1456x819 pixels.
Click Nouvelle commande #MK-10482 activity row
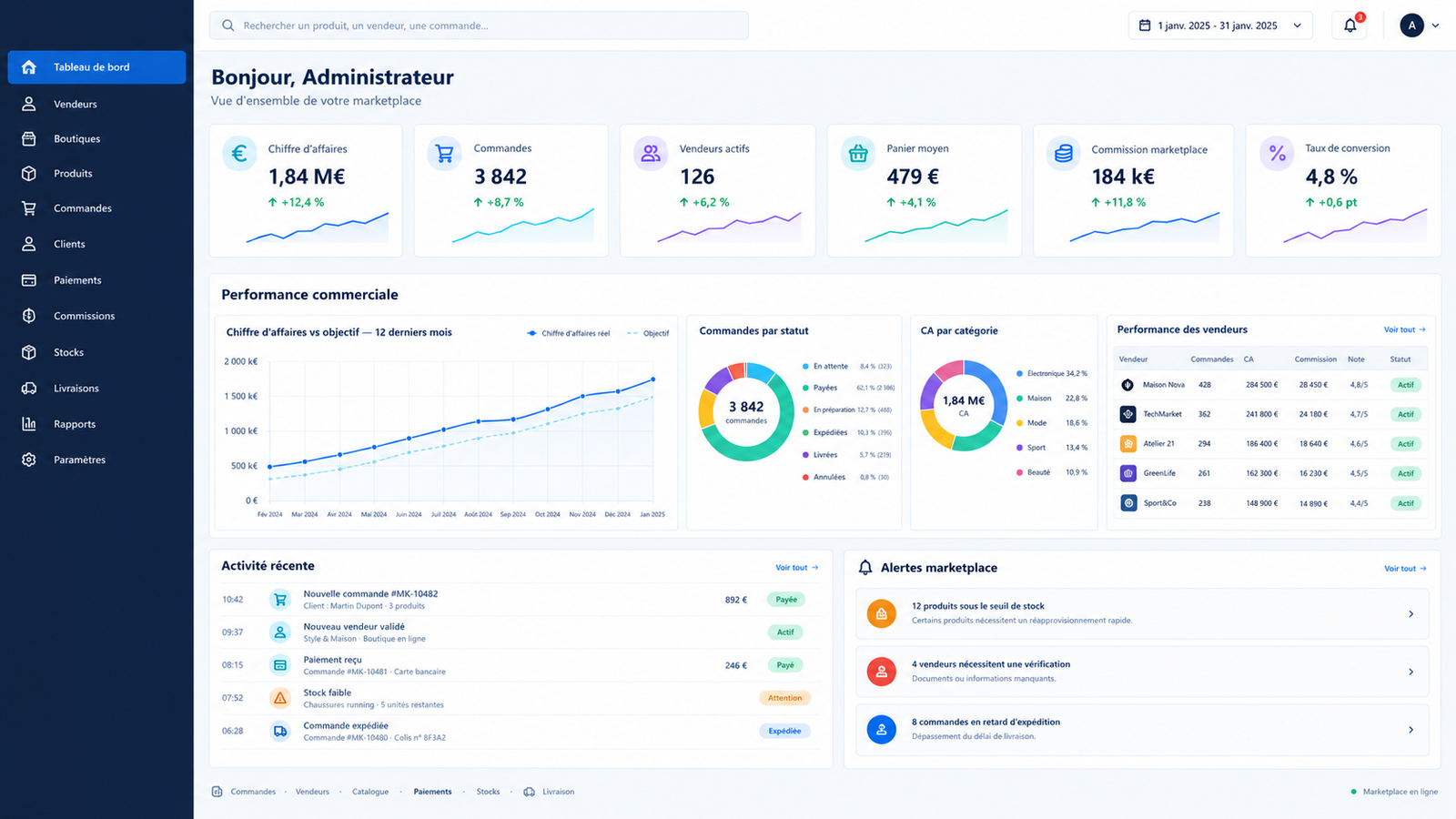point(521,599)
